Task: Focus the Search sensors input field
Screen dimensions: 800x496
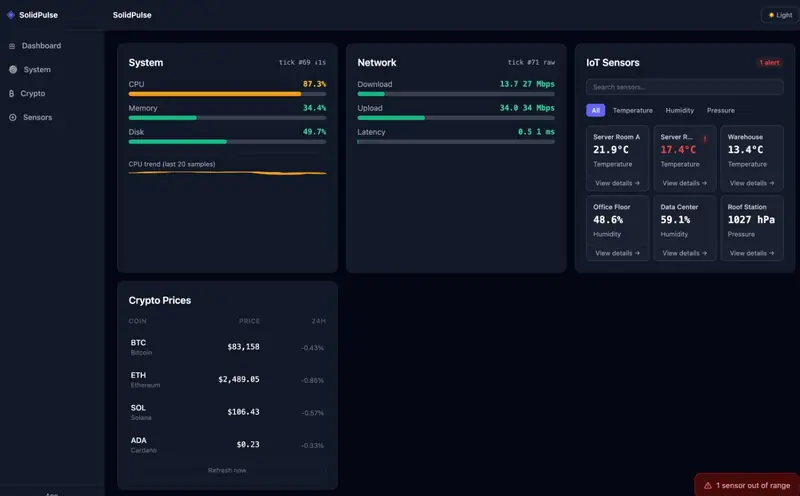Action: coord(684,87)
